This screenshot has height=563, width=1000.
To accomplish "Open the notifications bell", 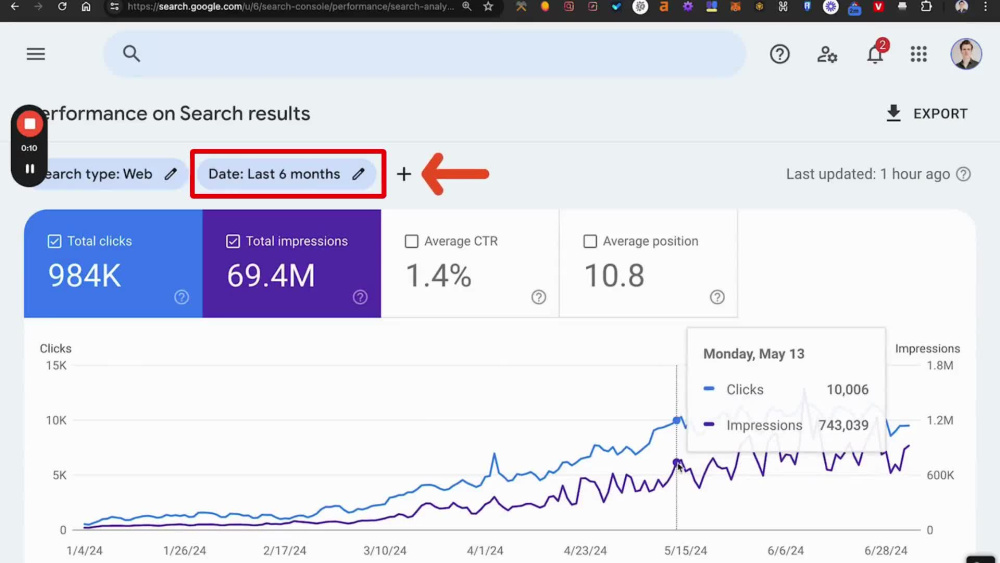I will 875,55.
